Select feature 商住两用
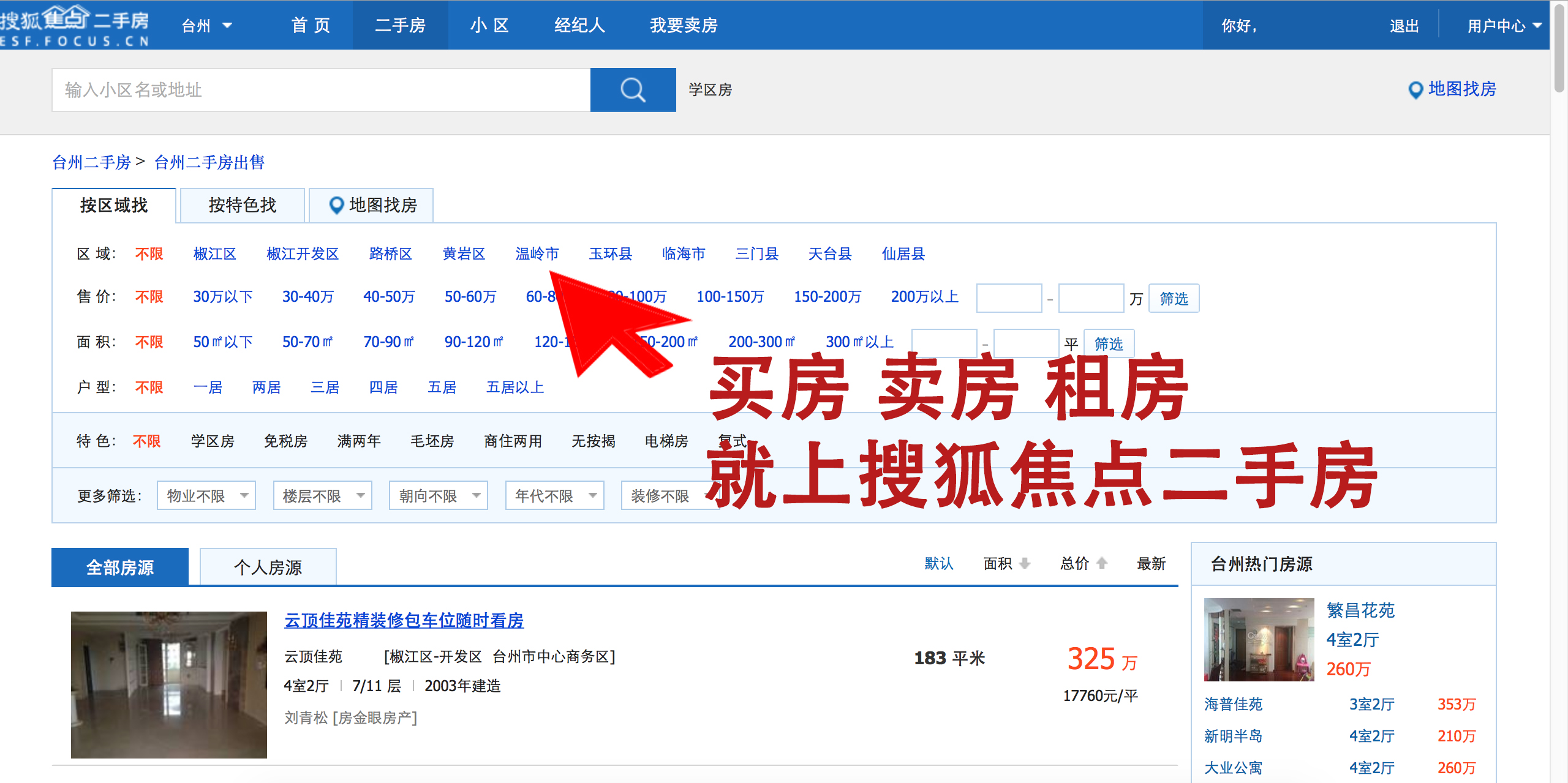 click(513, 441)
